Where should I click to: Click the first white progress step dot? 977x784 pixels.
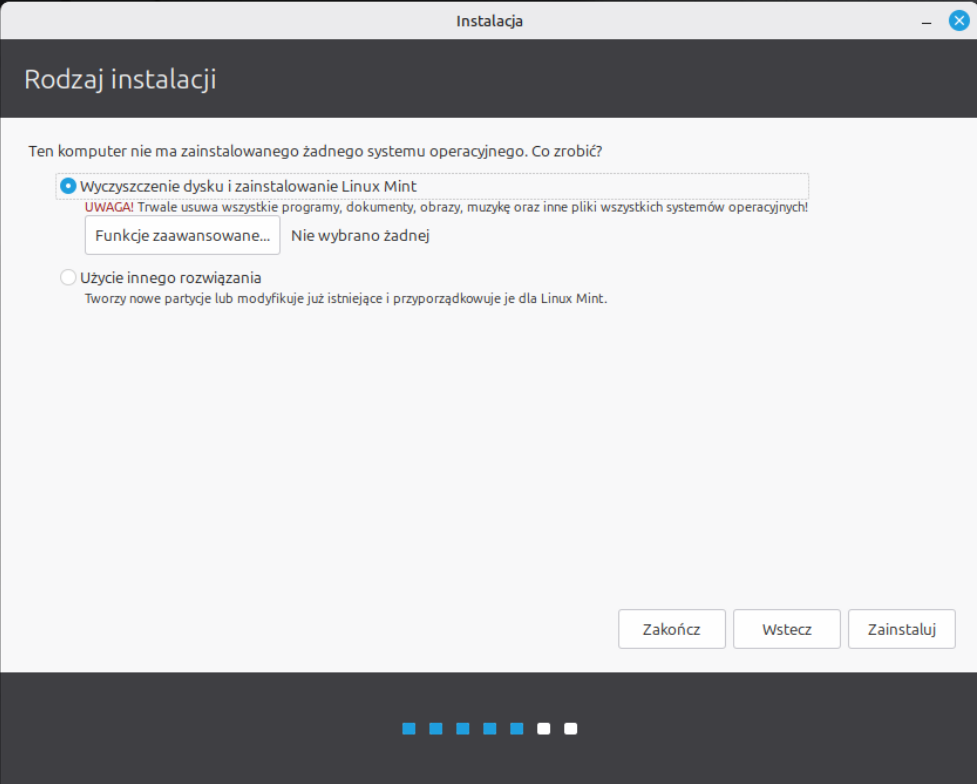click(543, 729)
